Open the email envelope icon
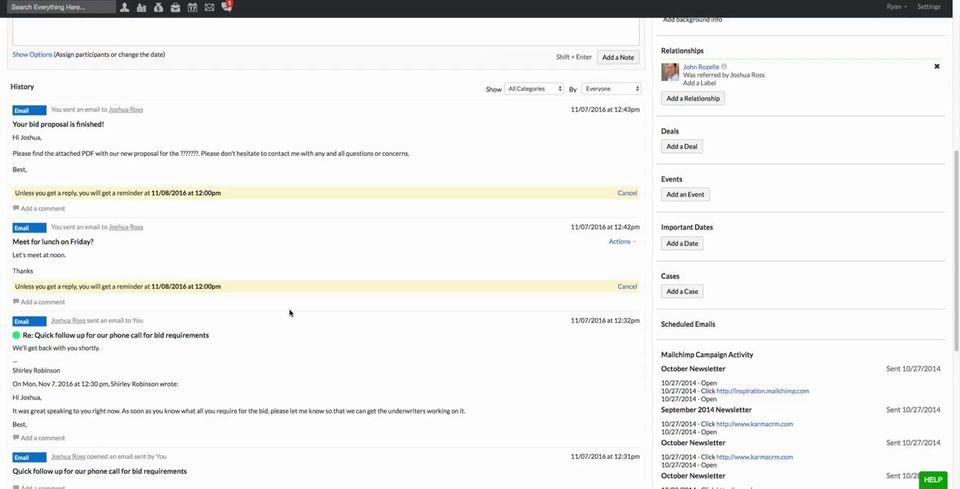The height and width of the screenshot is (489, 960). [209, 7]
